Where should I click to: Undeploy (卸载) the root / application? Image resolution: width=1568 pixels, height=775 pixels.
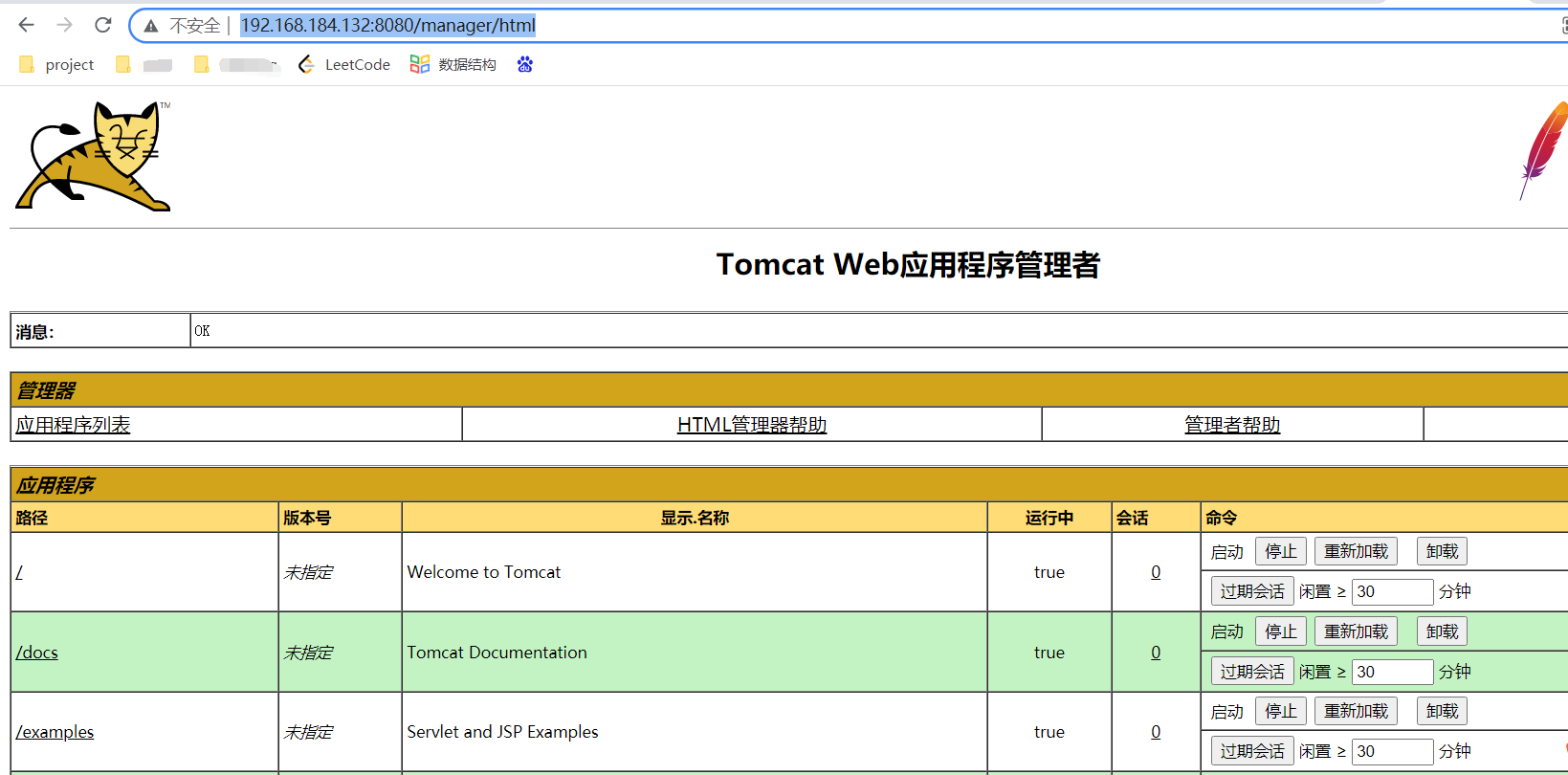coord(1442,551)
